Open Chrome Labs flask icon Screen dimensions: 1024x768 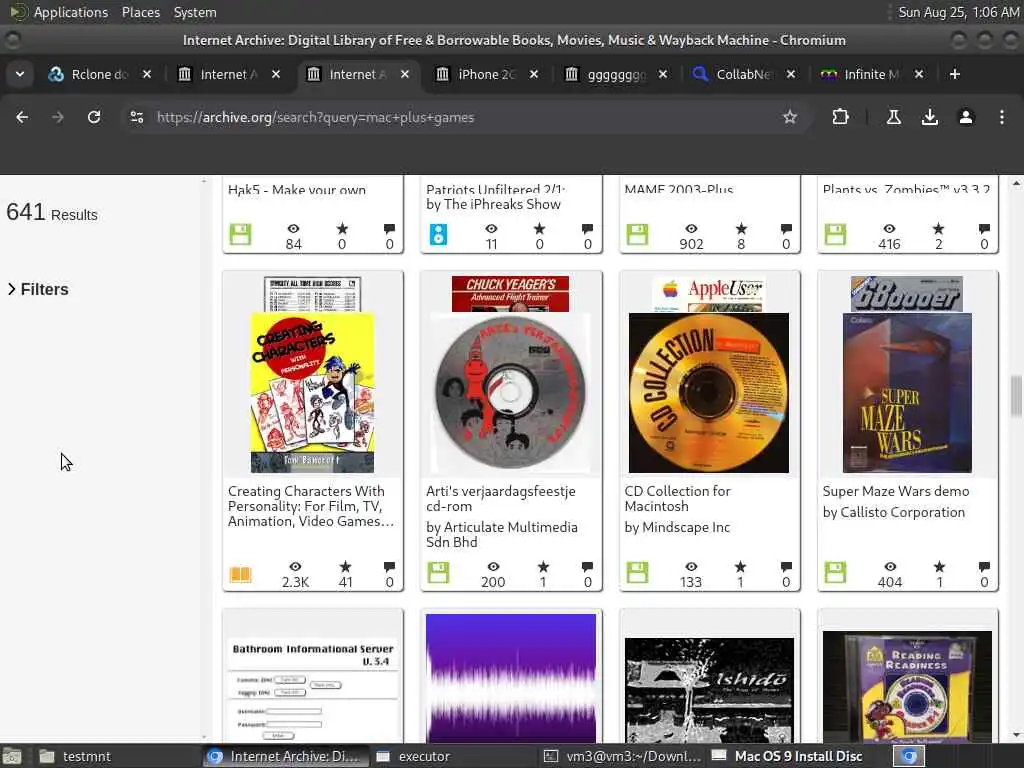click(x=893, y=117)
